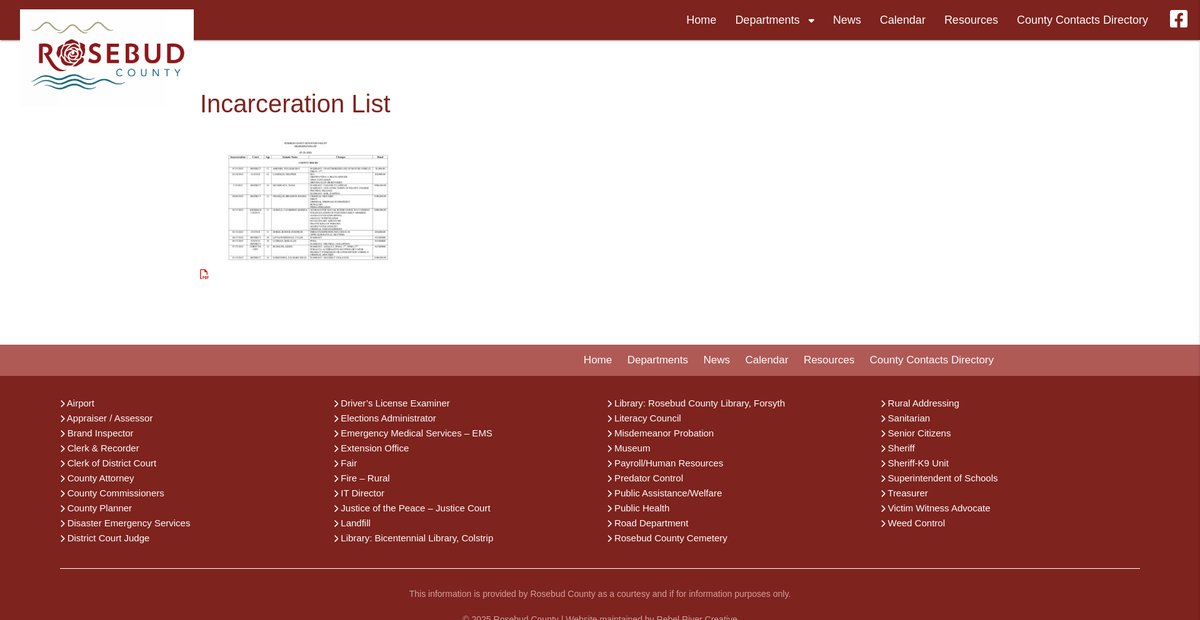This screenshot has height=620, width=1200.
Task: Click the County Attorney link
Action: coord(100,478)
